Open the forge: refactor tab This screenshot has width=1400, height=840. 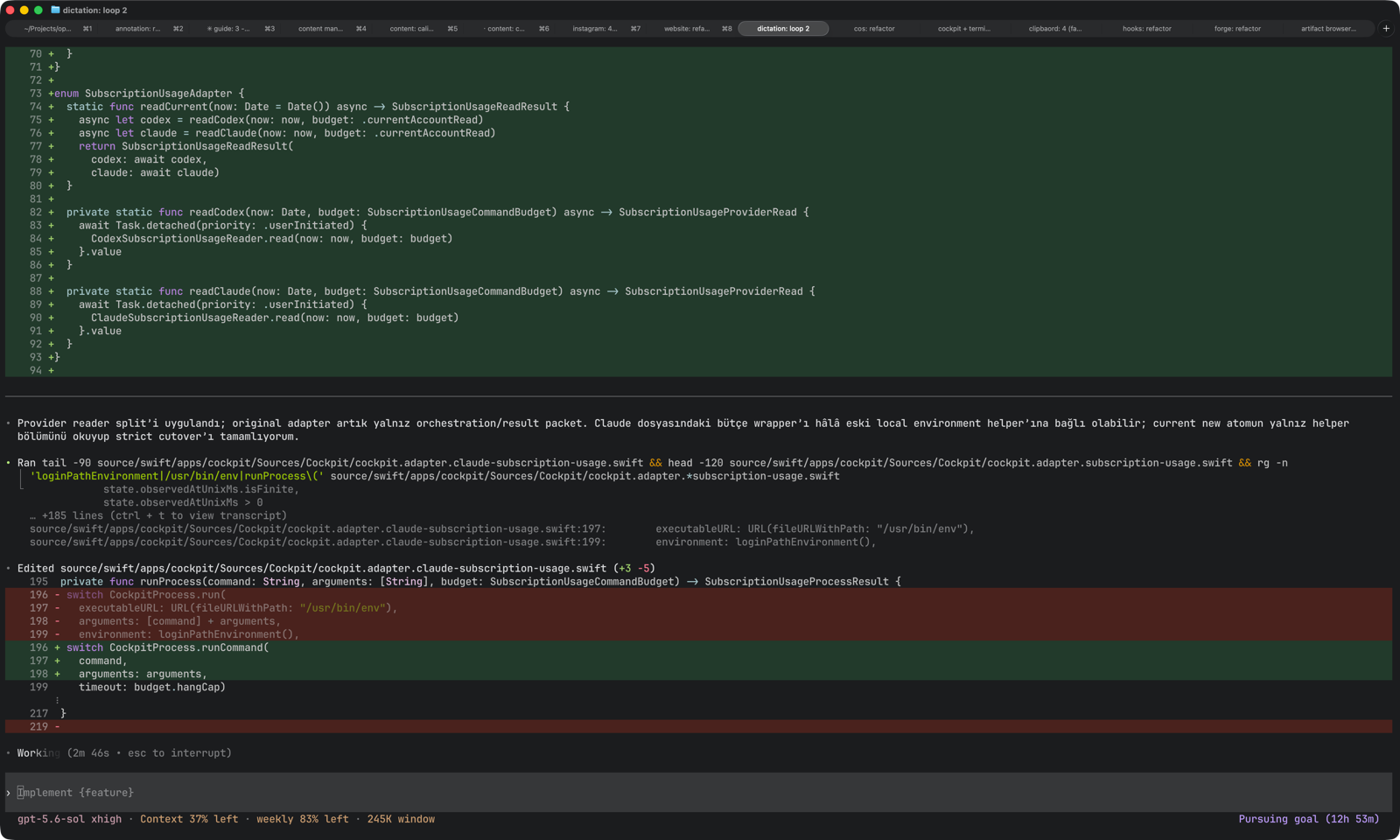1237,29
